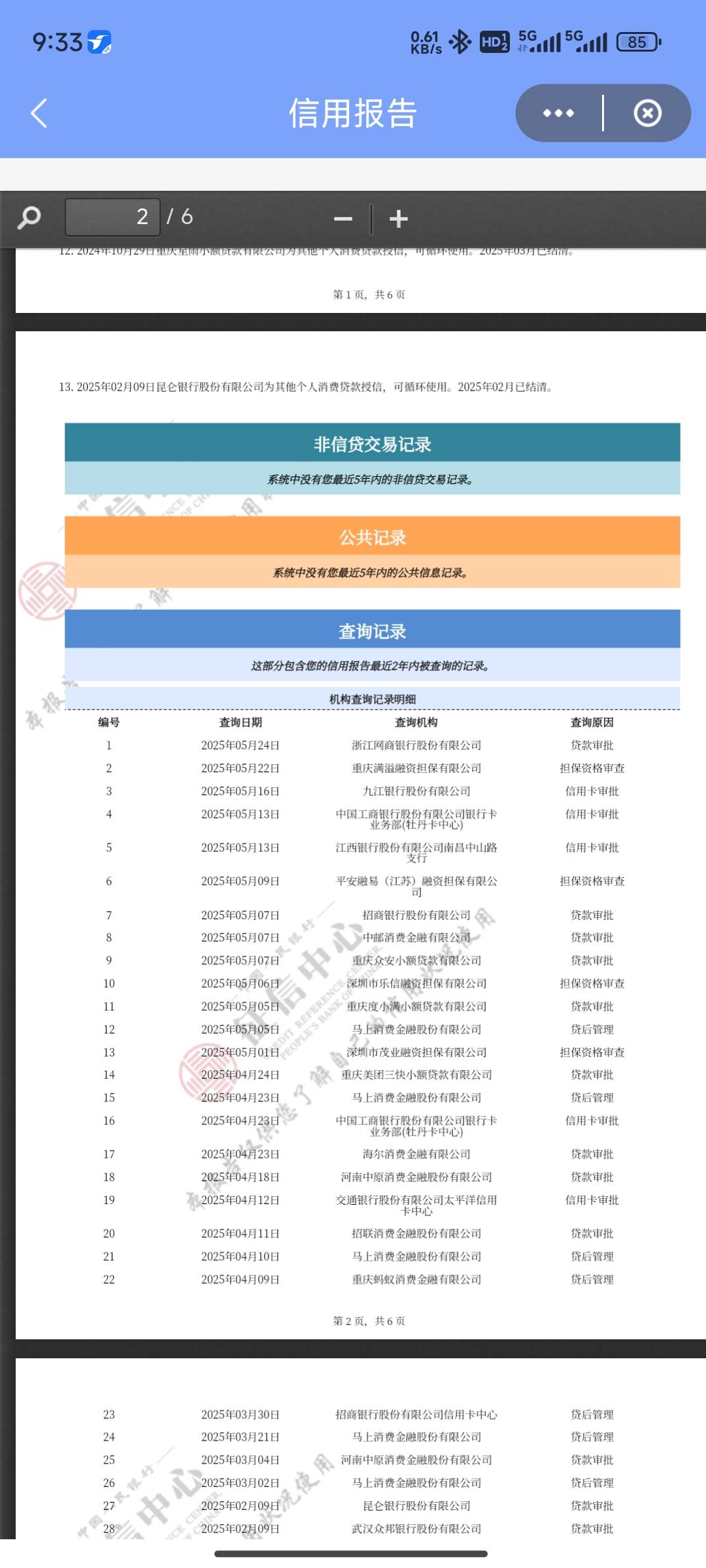This screenshot has width=706, height=1568.
Task: Tap the Bluetooth status icon
Action: tap(460, 42)
